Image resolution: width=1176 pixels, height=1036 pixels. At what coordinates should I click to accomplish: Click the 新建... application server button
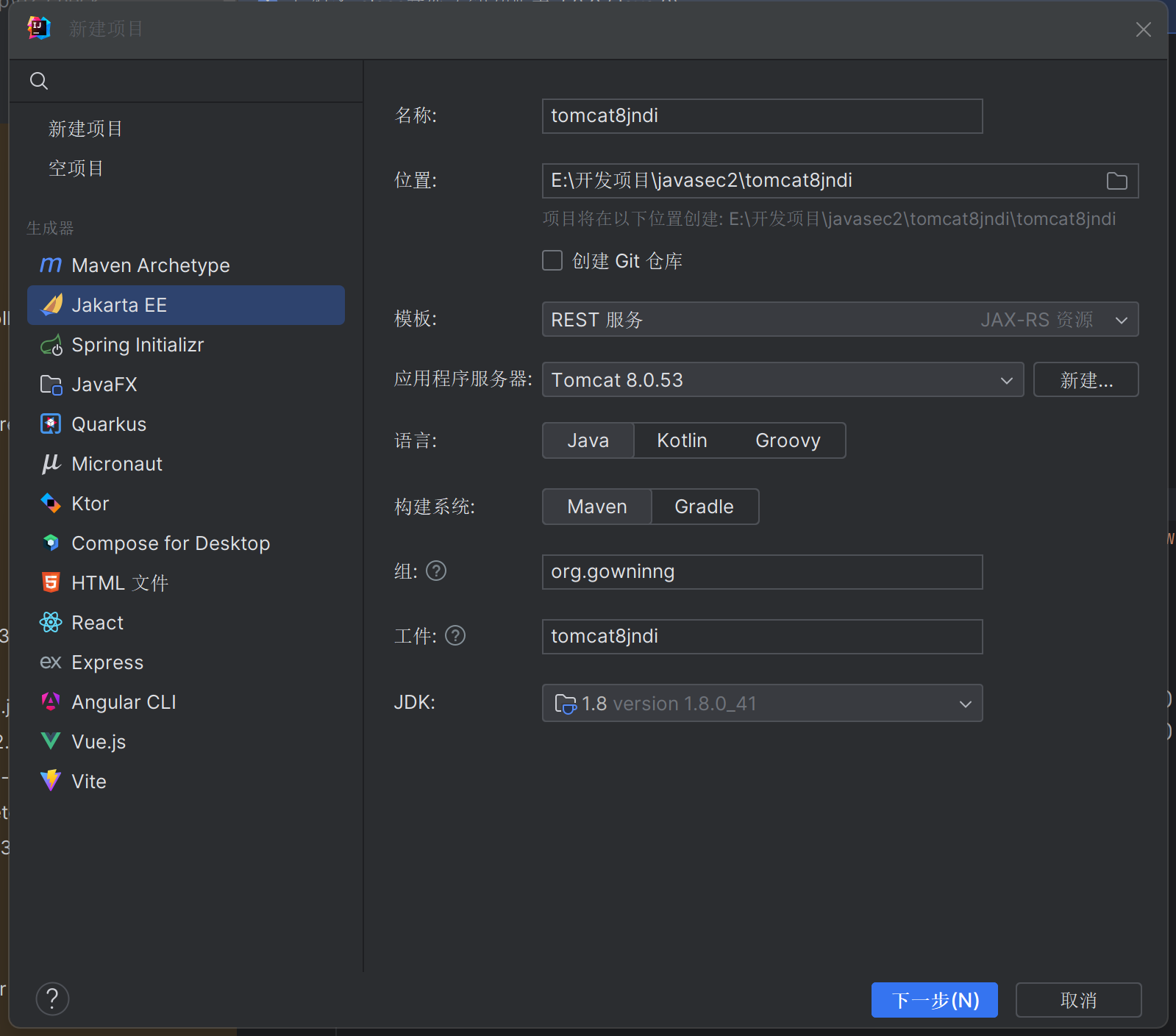[1086, 380]
